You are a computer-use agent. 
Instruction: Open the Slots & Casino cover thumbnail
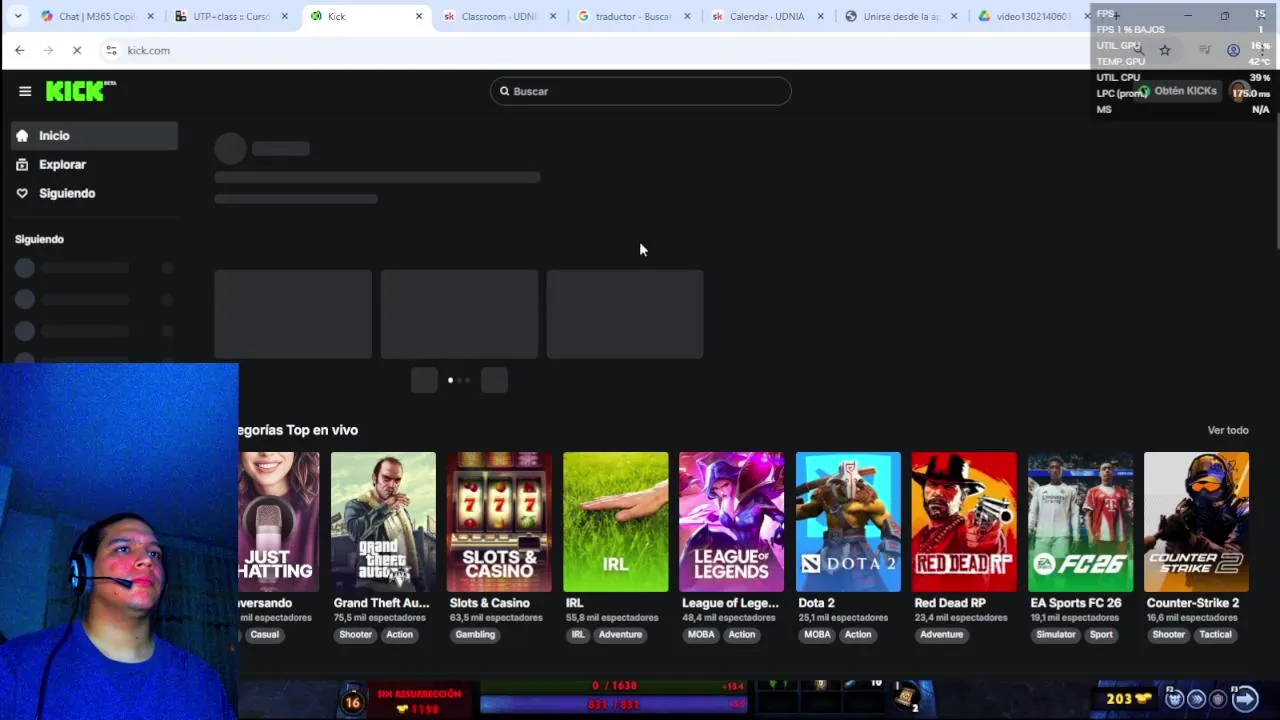point(499,522)
